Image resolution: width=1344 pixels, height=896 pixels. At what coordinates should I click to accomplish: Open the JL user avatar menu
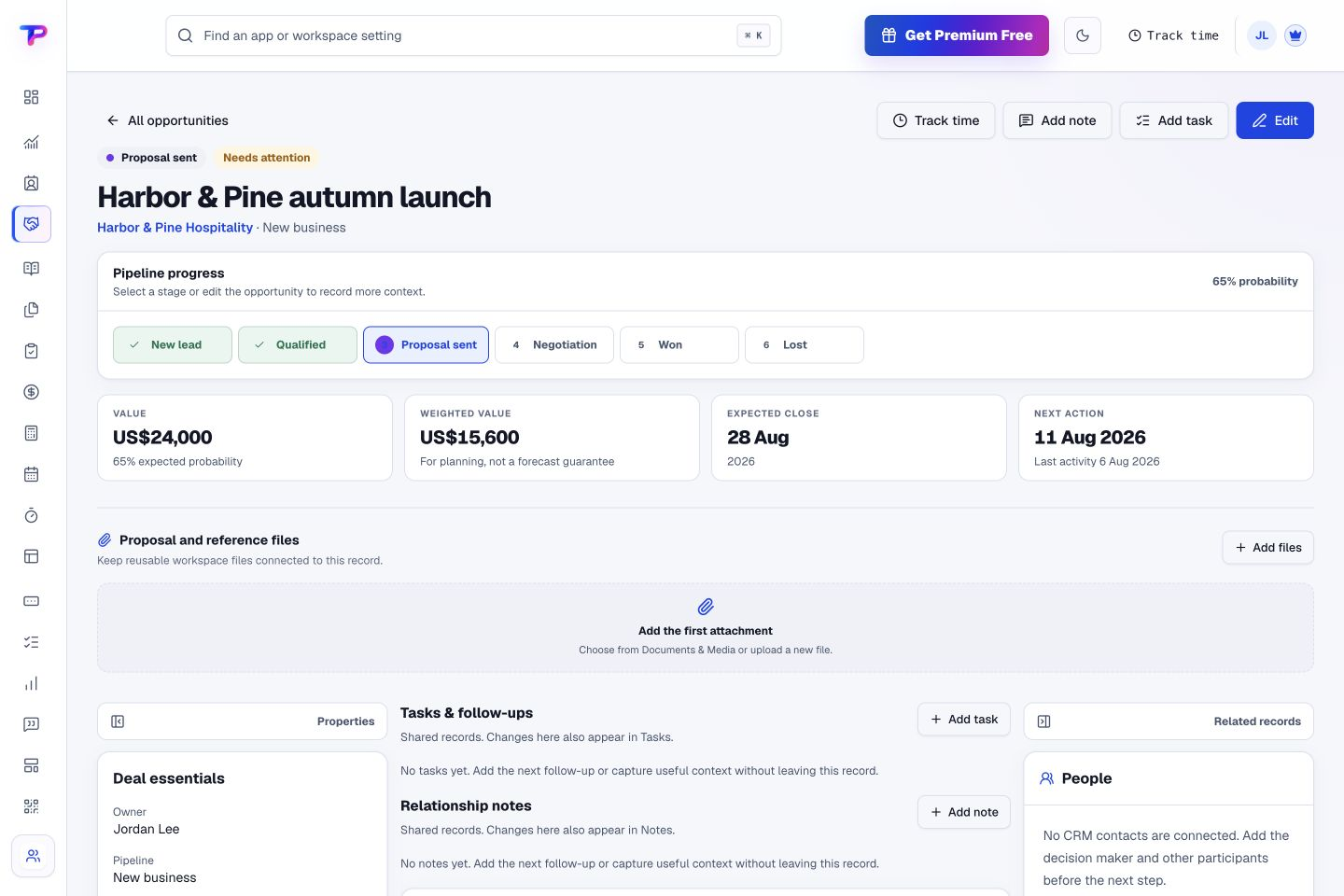pos(1262,35)
